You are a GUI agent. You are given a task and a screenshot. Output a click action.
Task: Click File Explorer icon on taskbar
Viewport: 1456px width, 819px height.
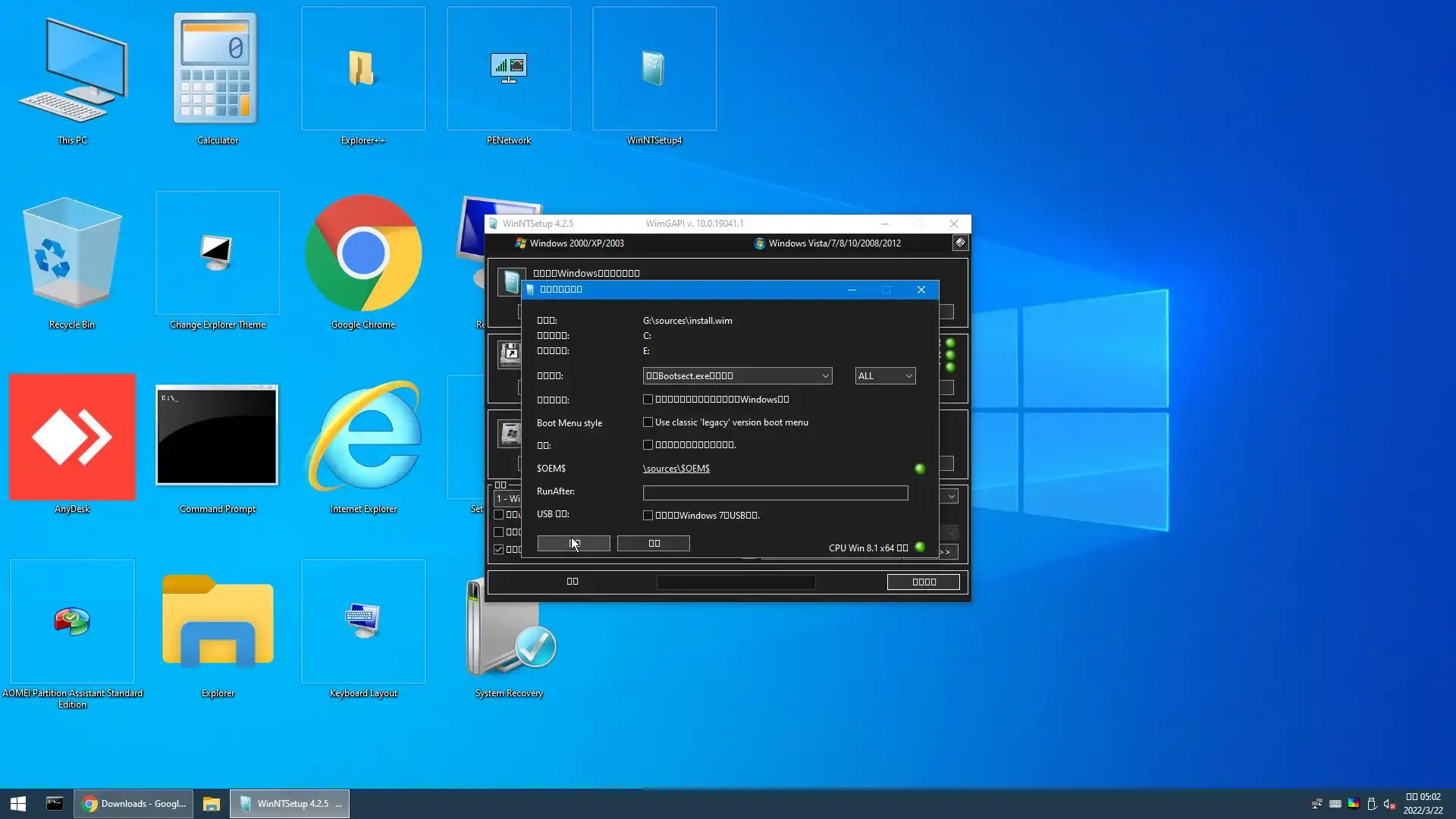point(212,804)
